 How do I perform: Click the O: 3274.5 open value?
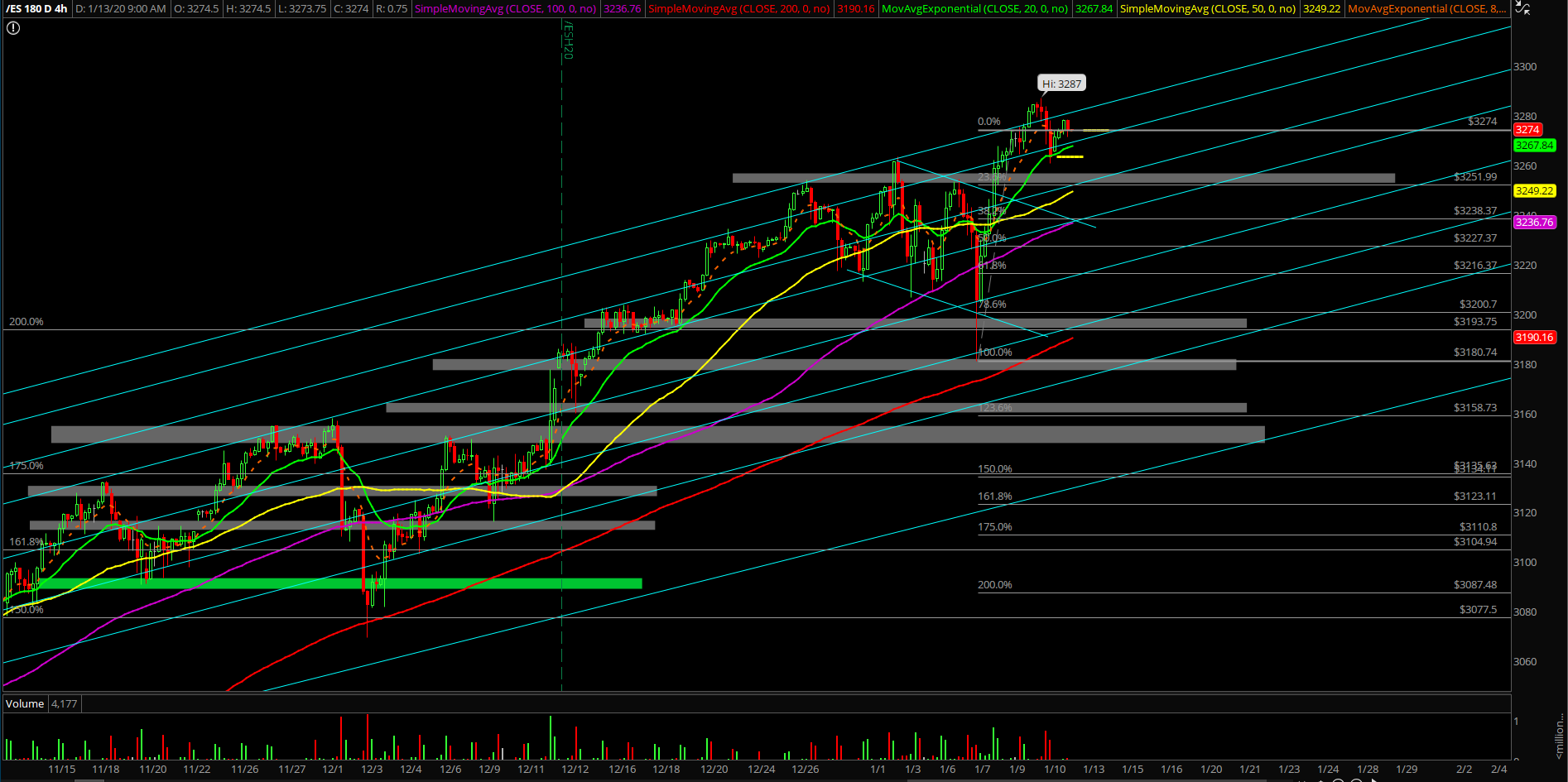[197, 8]
